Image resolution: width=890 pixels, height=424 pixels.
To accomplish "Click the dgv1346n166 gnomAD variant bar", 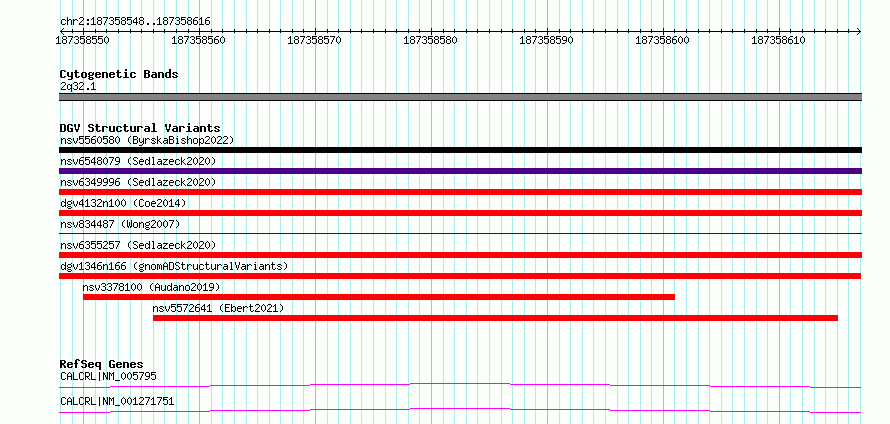I will (x=460, y=276).
